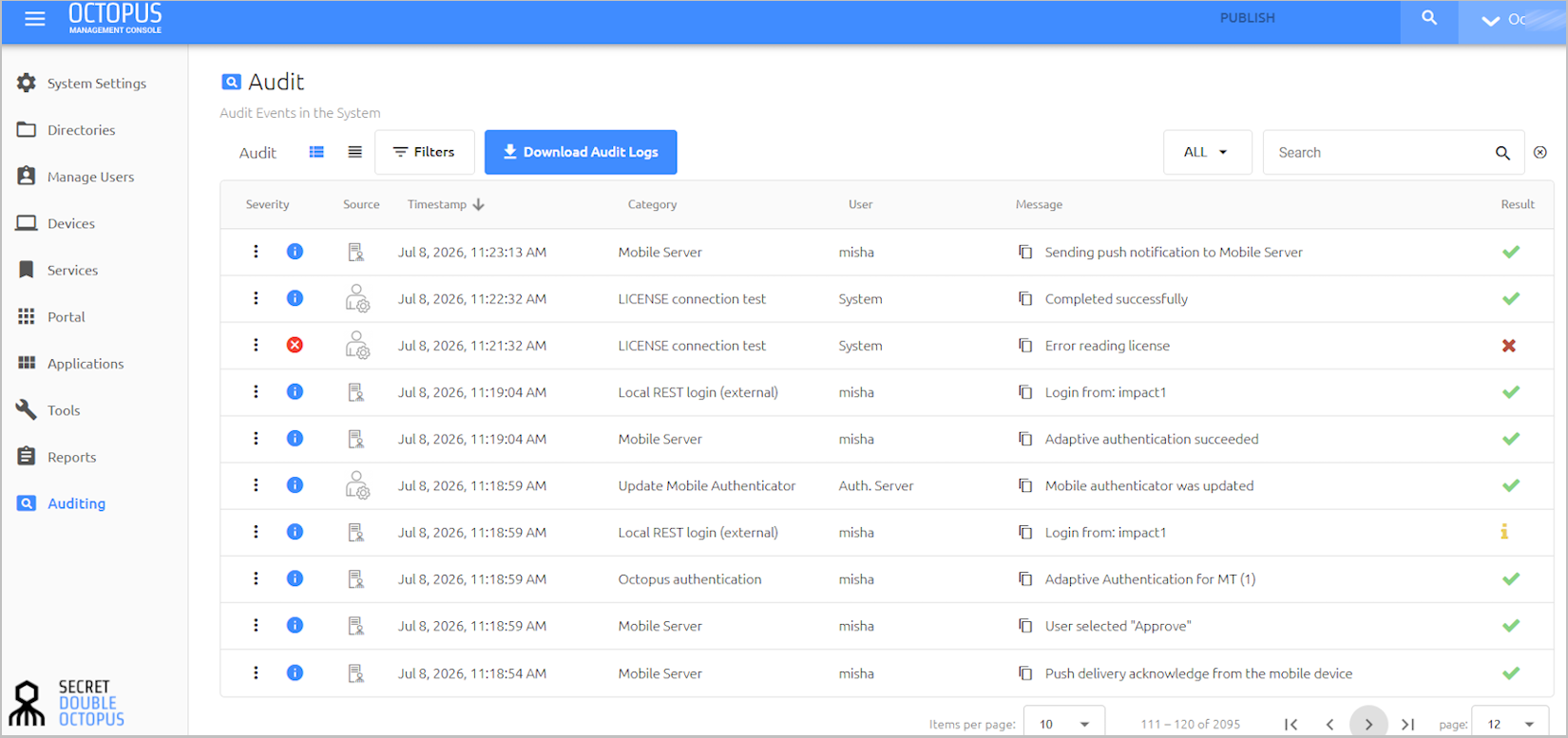The image size is (1568, 738).
Task: Click 'Adaptive Authentication for MT (1)' message text
Action: (1150, 579)
